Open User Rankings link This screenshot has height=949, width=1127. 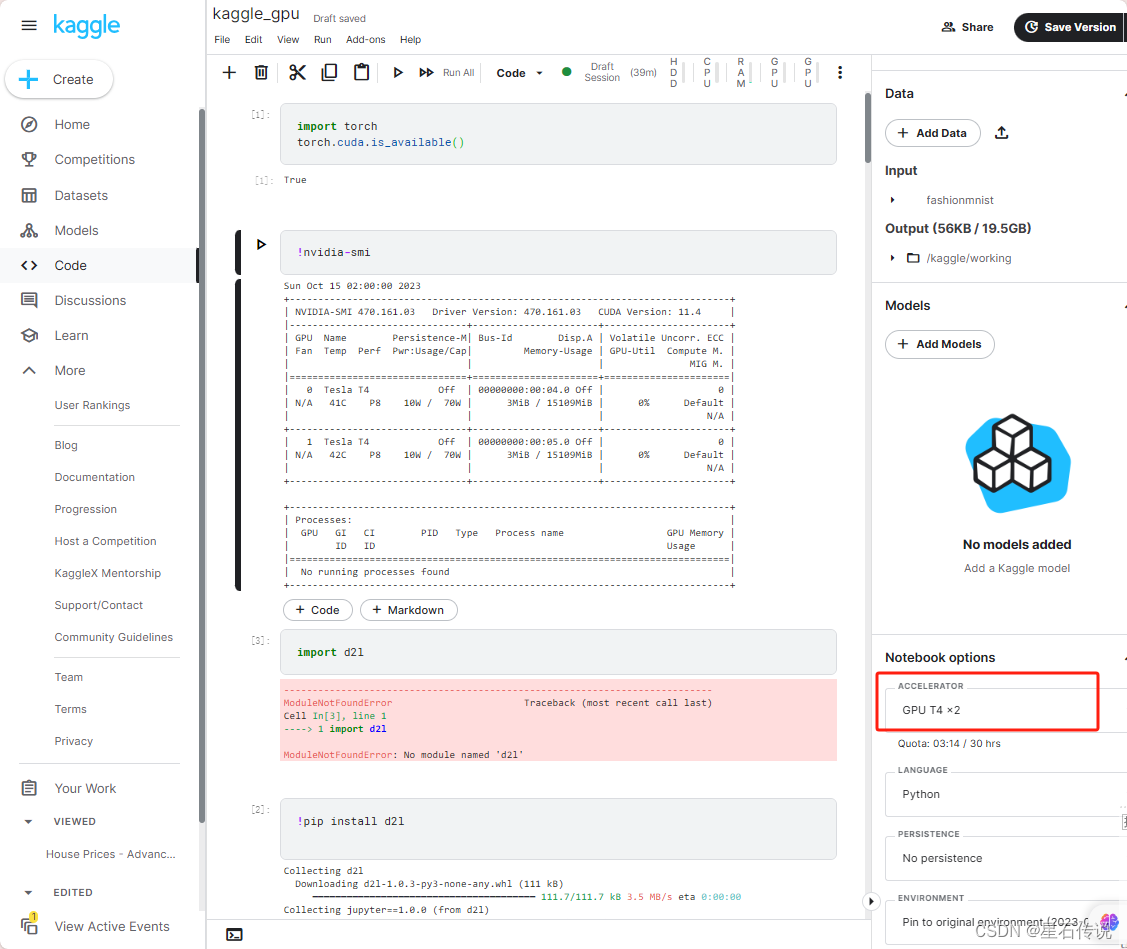click(92, 405)
